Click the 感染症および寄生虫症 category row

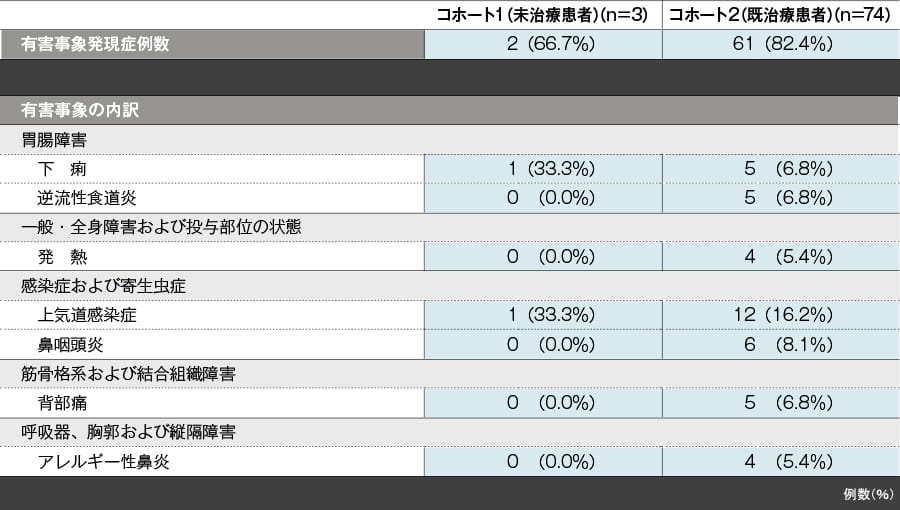click(103, 286)
